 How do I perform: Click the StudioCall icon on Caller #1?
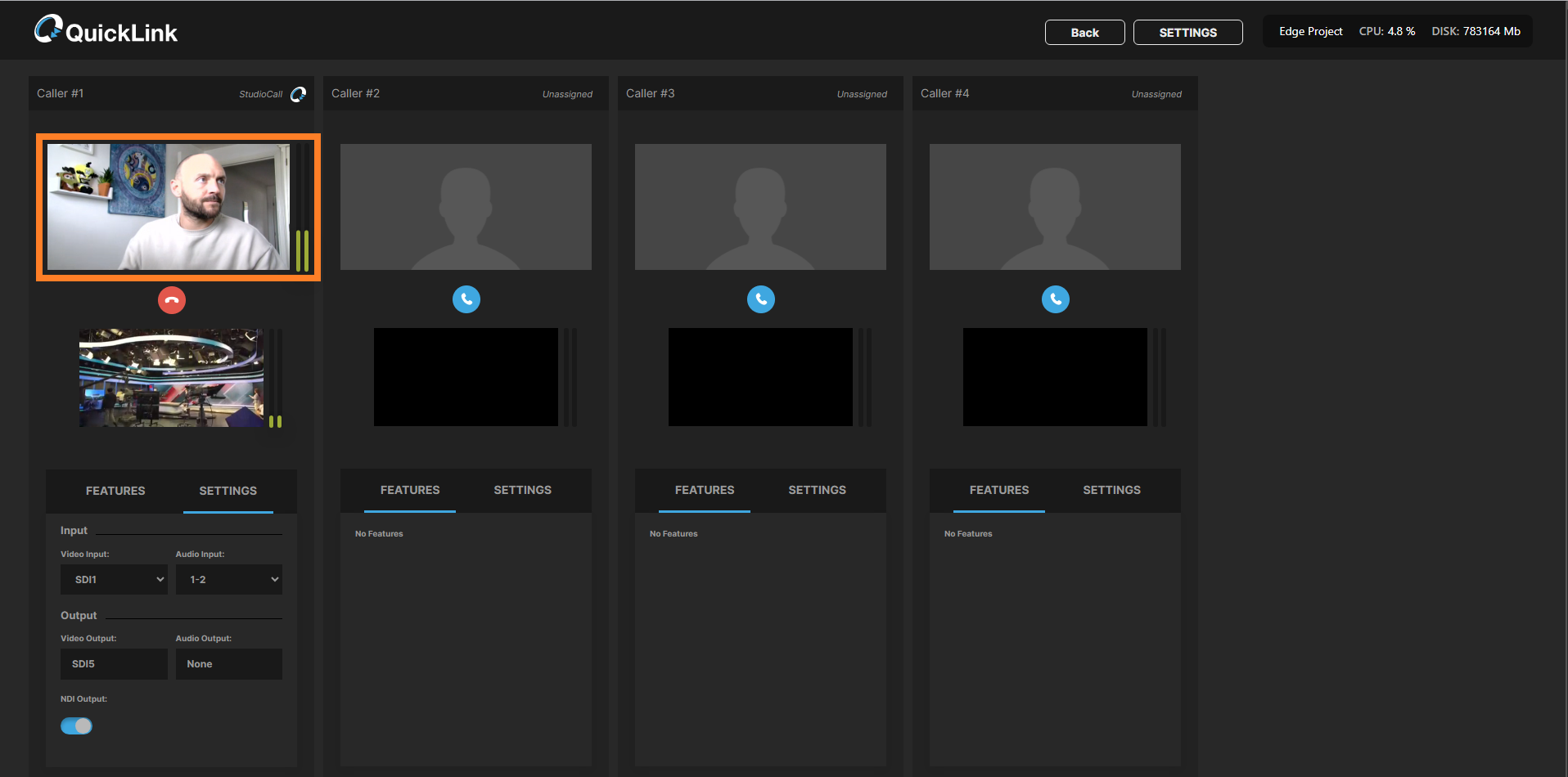298,93
